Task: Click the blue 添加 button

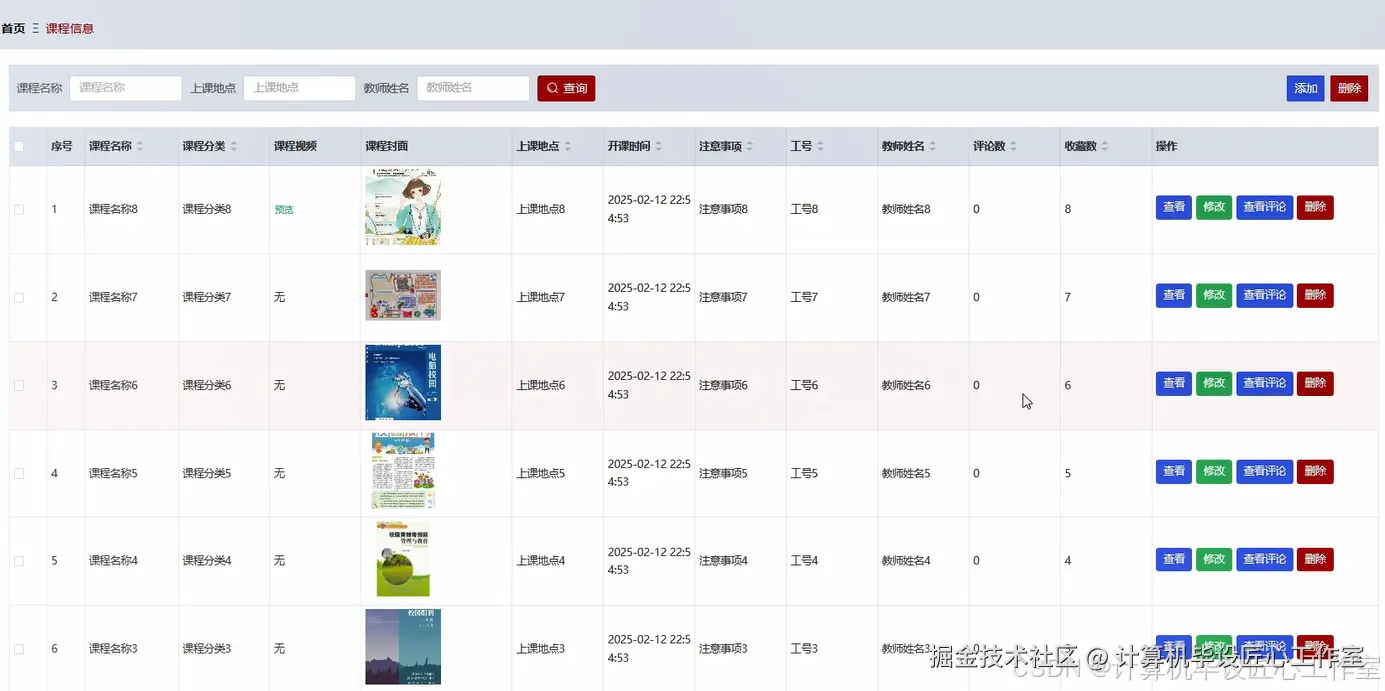Action: [1305, 88]
